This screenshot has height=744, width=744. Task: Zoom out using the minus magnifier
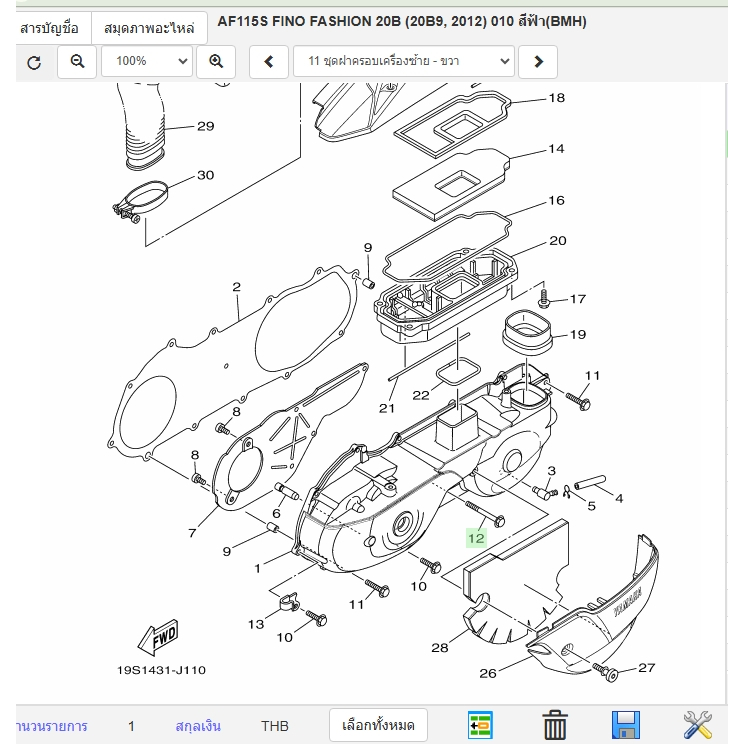[77, 62]
